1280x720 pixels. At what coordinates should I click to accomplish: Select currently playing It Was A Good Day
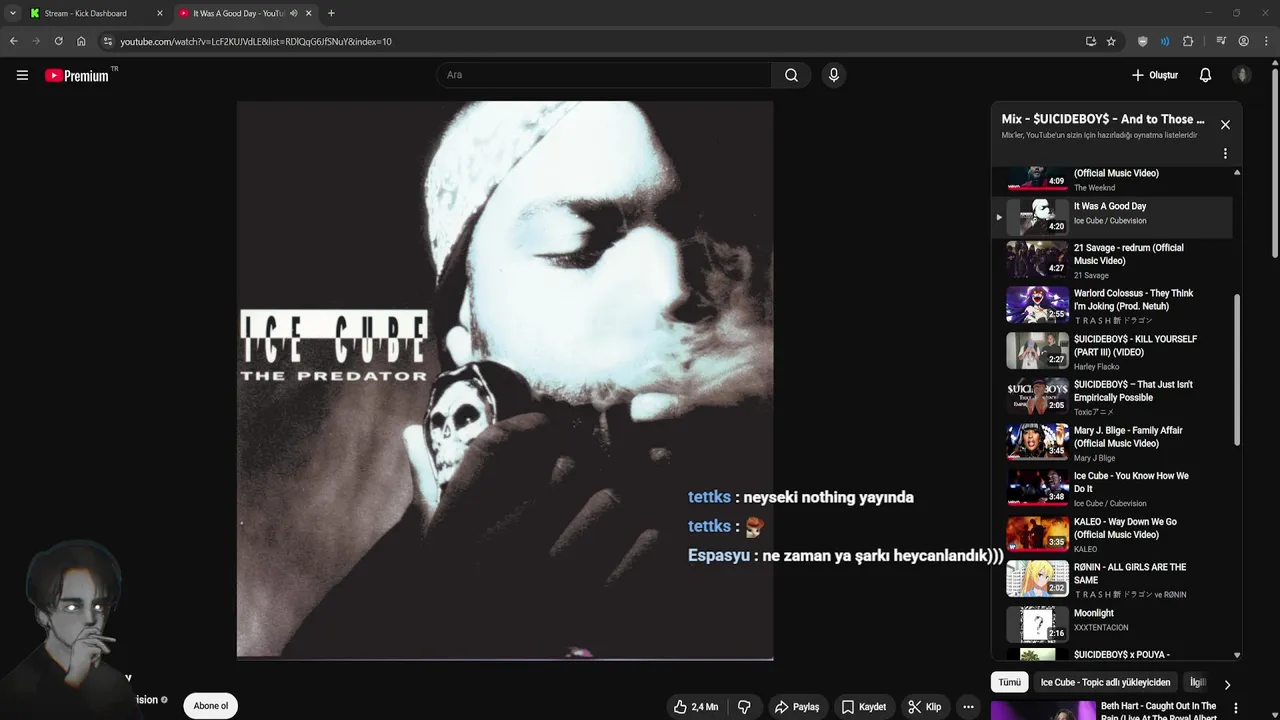1112,215
